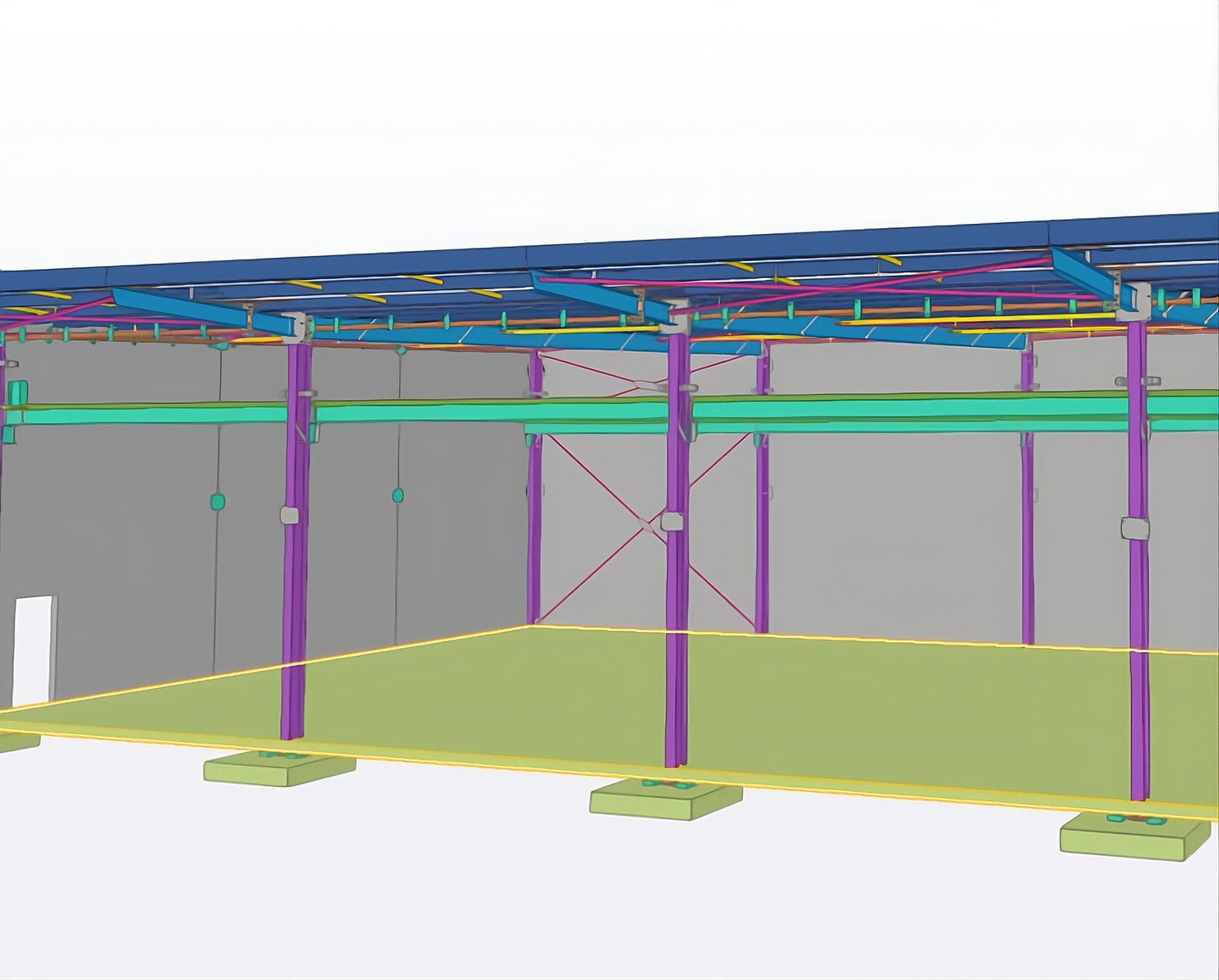Select the back purple column left of X-bracing
The image size is (1219, 980).
535,488
